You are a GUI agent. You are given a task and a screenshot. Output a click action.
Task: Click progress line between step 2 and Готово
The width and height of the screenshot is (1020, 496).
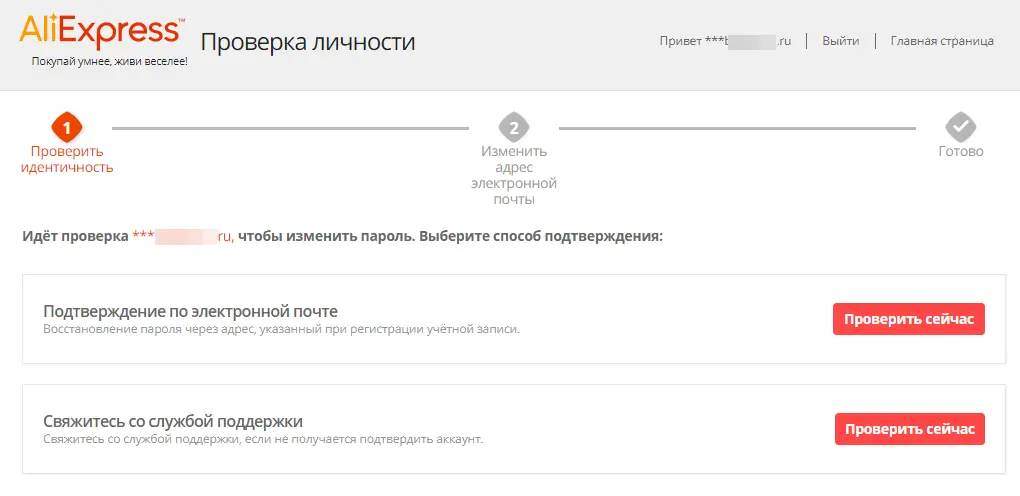737,128
